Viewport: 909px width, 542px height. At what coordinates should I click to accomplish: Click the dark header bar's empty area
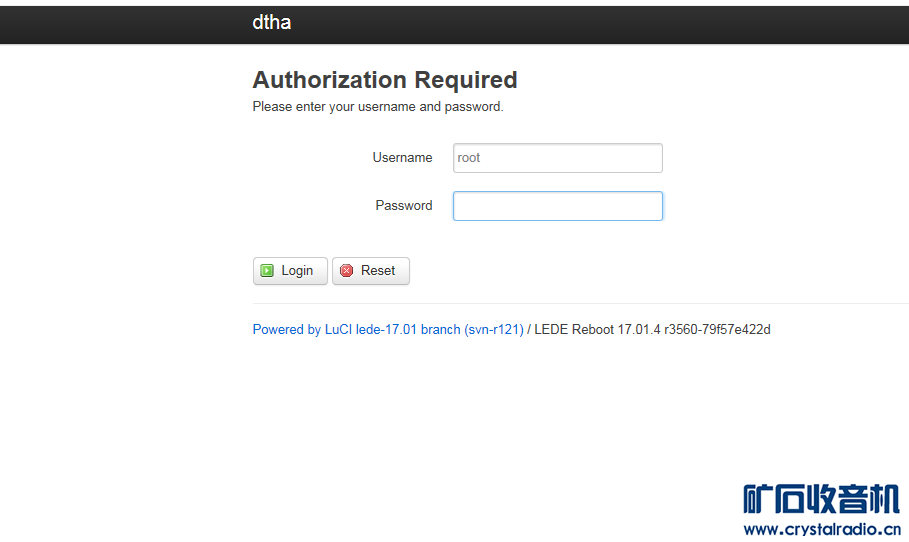tap(600, 22)
